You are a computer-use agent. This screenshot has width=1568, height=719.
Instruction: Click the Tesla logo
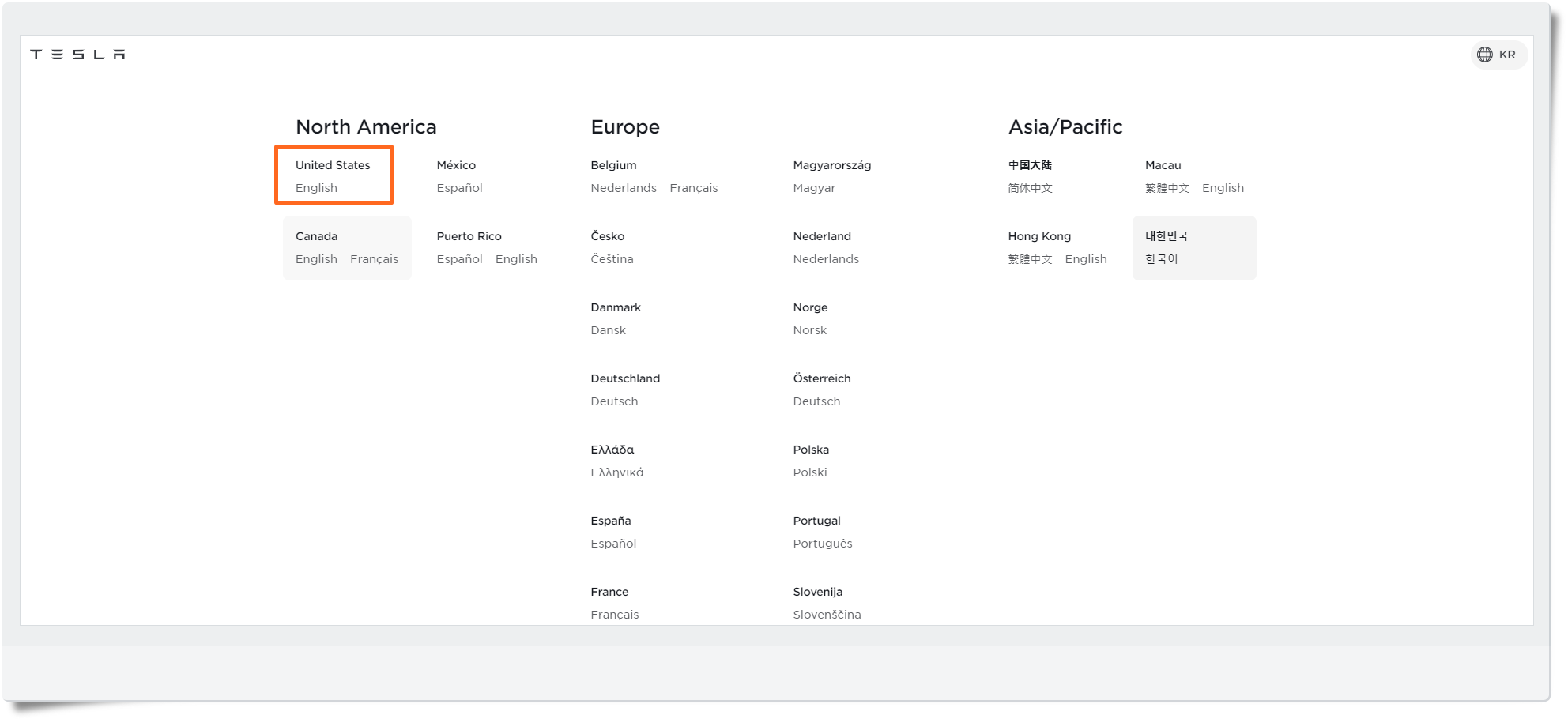click(77, 55)
